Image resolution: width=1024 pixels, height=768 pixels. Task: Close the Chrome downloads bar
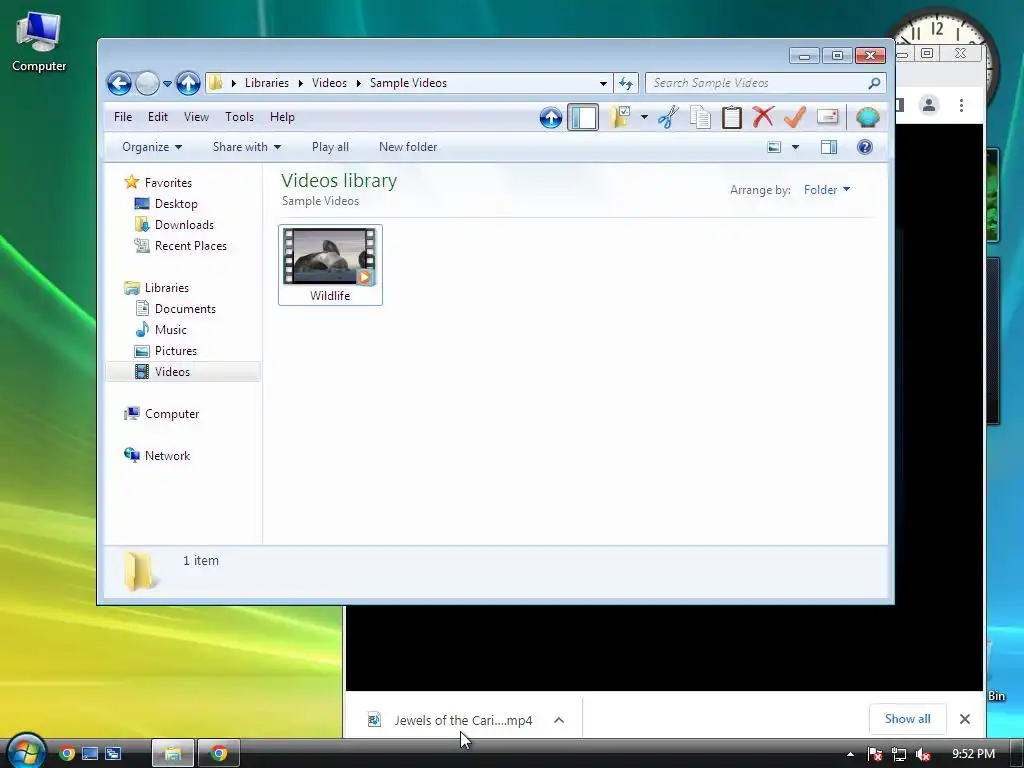coord(965,719)
